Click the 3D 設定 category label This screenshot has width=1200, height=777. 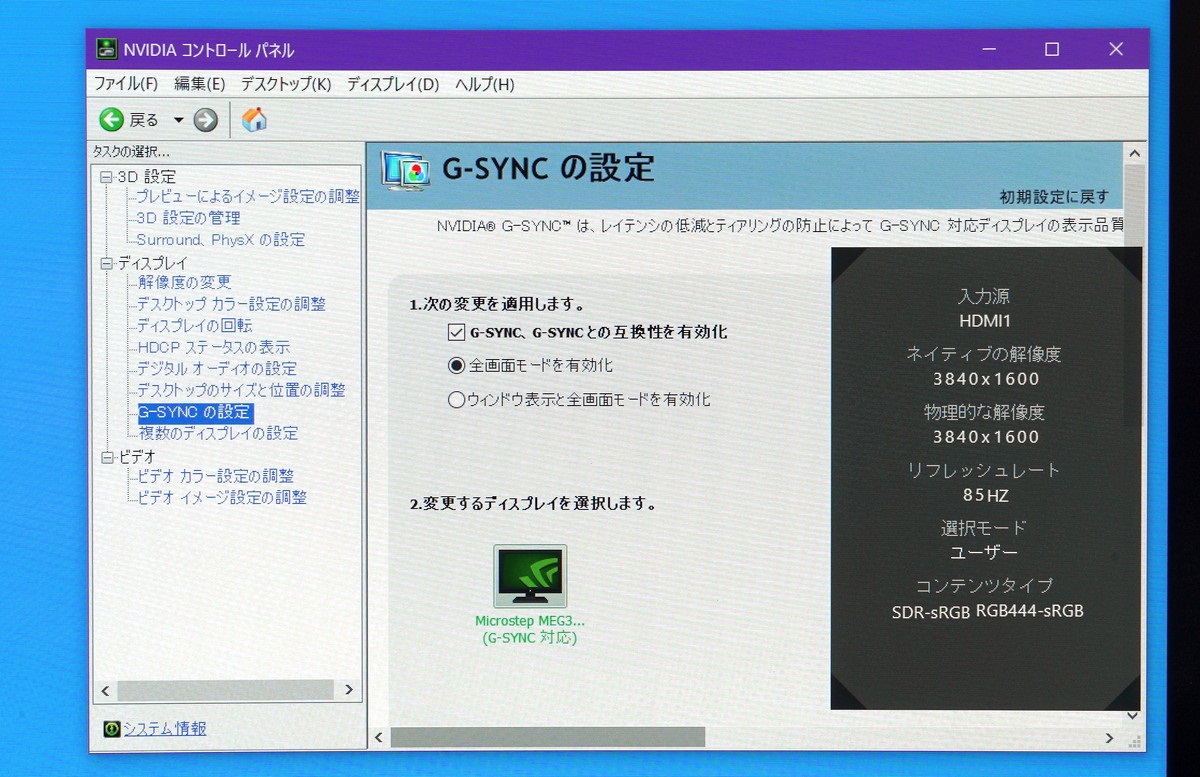click(146, 177)
